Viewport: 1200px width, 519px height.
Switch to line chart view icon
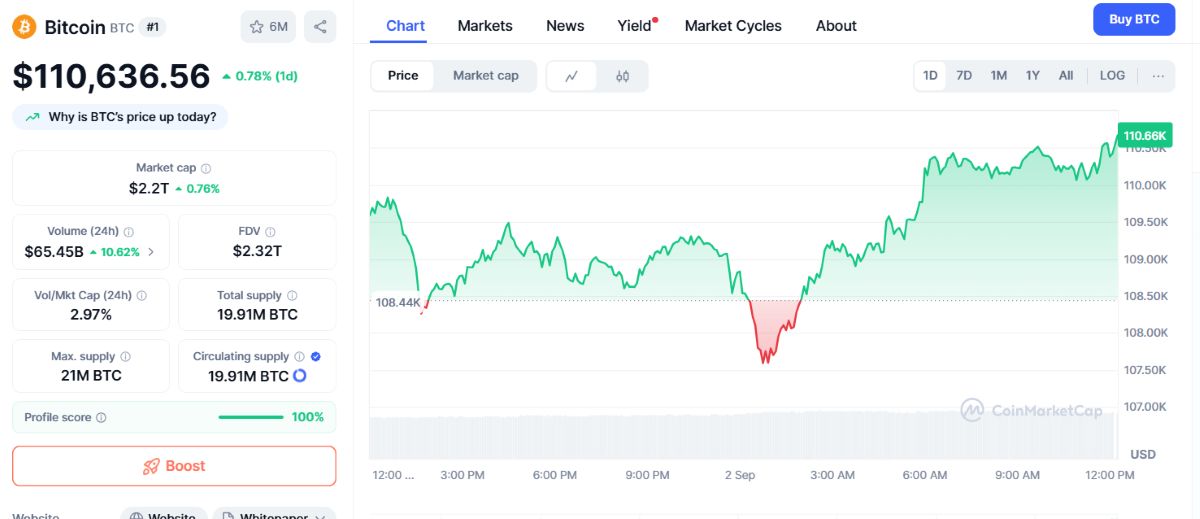coord(572,76)
